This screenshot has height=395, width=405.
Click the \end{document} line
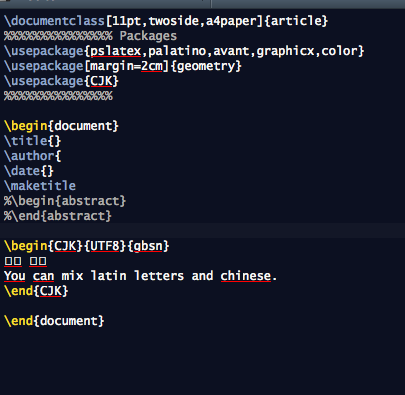[x=54, y=321]
